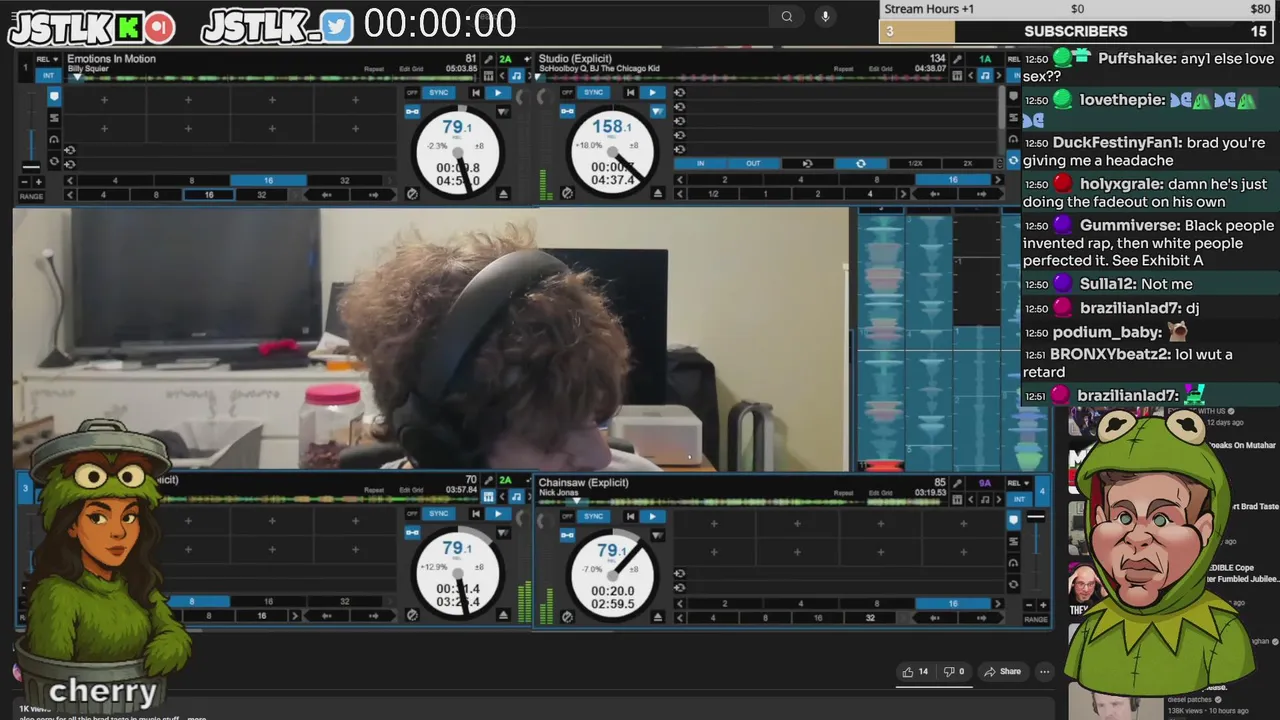1280x720 pixels.
Task: Eject track from Chainsaw (Explicit) deck
Action: click(x=658, y=618)
